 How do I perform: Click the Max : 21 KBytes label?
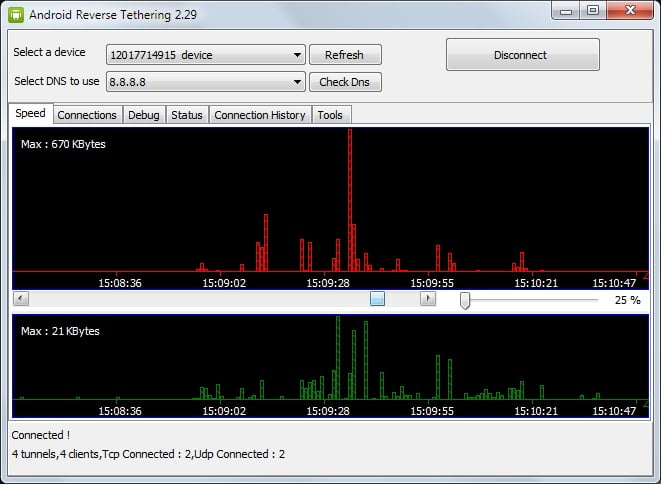point(60,331)
